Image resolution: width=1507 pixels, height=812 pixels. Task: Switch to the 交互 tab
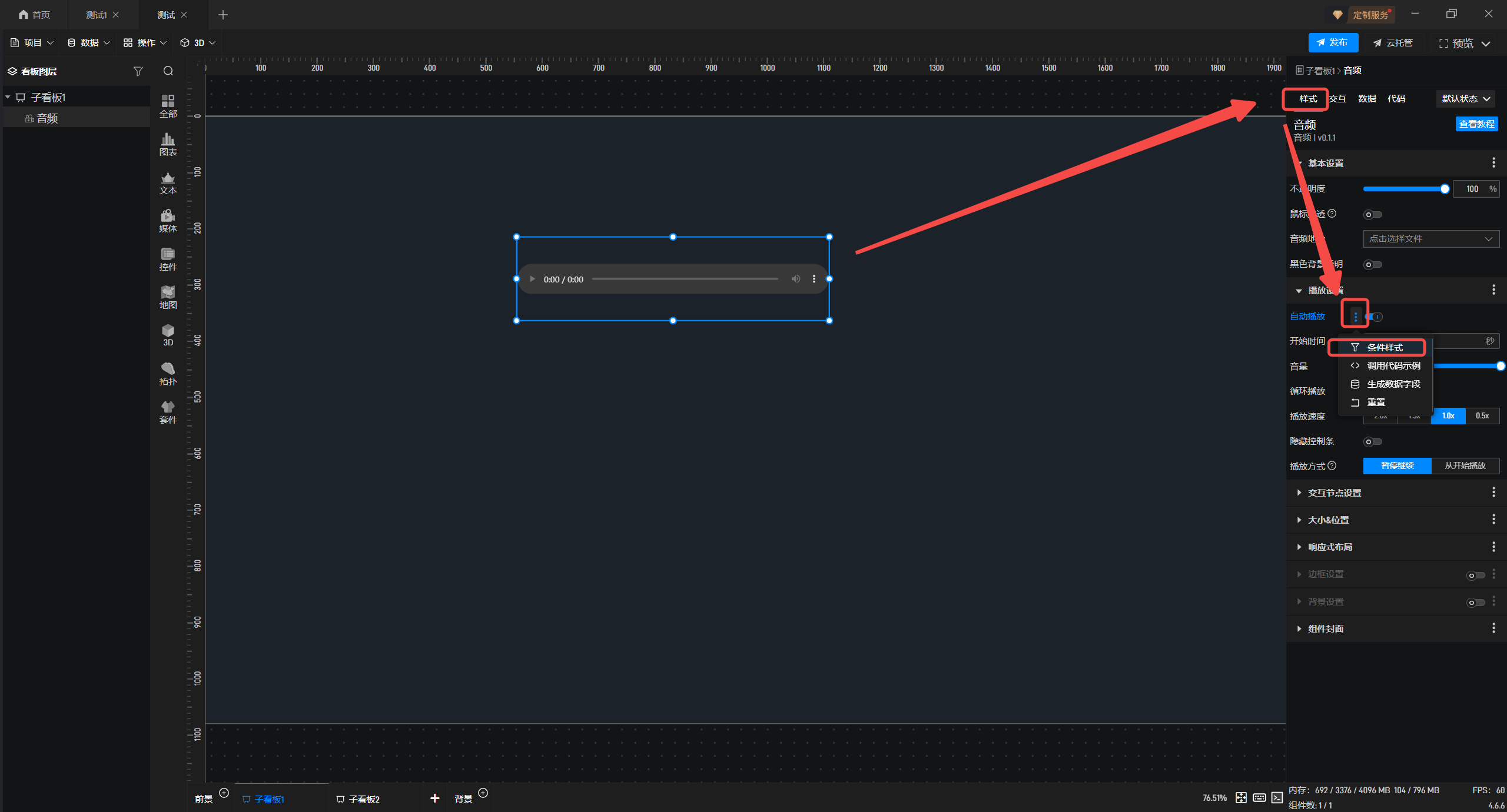tap(1337, 99)
